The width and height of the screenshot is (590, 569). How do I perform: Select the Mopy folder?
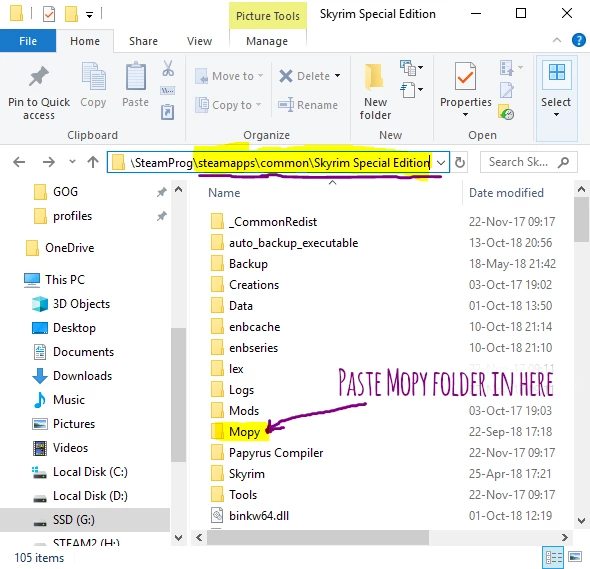(x=245, y=432)
